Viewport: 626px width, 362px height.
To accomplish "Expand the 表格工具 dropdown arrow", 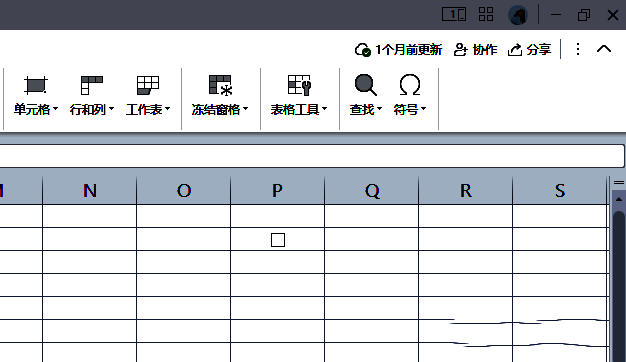I will (325, 109).
